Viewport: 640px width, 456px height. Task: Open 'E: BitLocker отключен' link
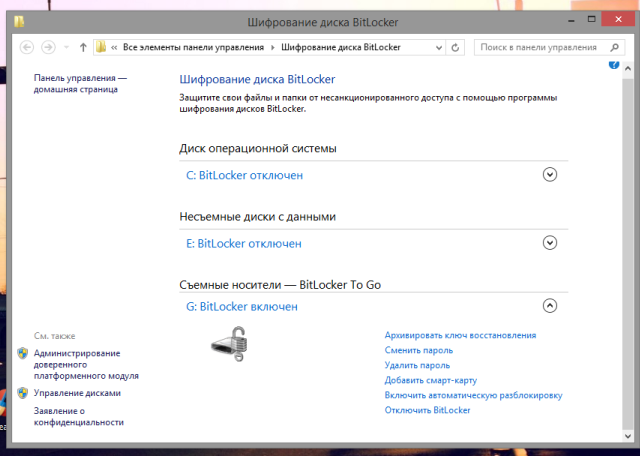(x=244, y=243)
